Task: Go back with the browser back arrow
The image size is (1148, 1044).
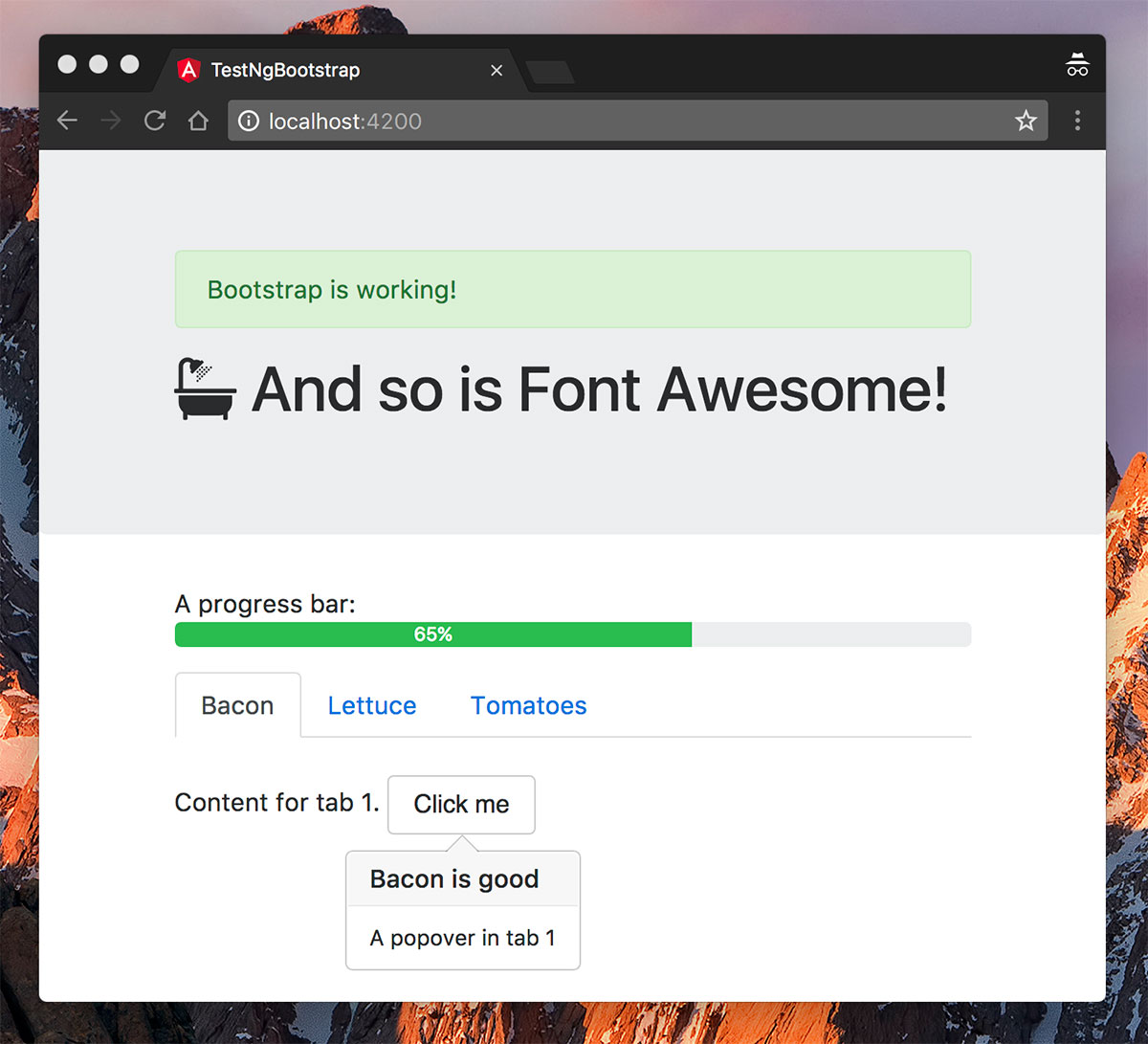Action: tap(67, 121)
